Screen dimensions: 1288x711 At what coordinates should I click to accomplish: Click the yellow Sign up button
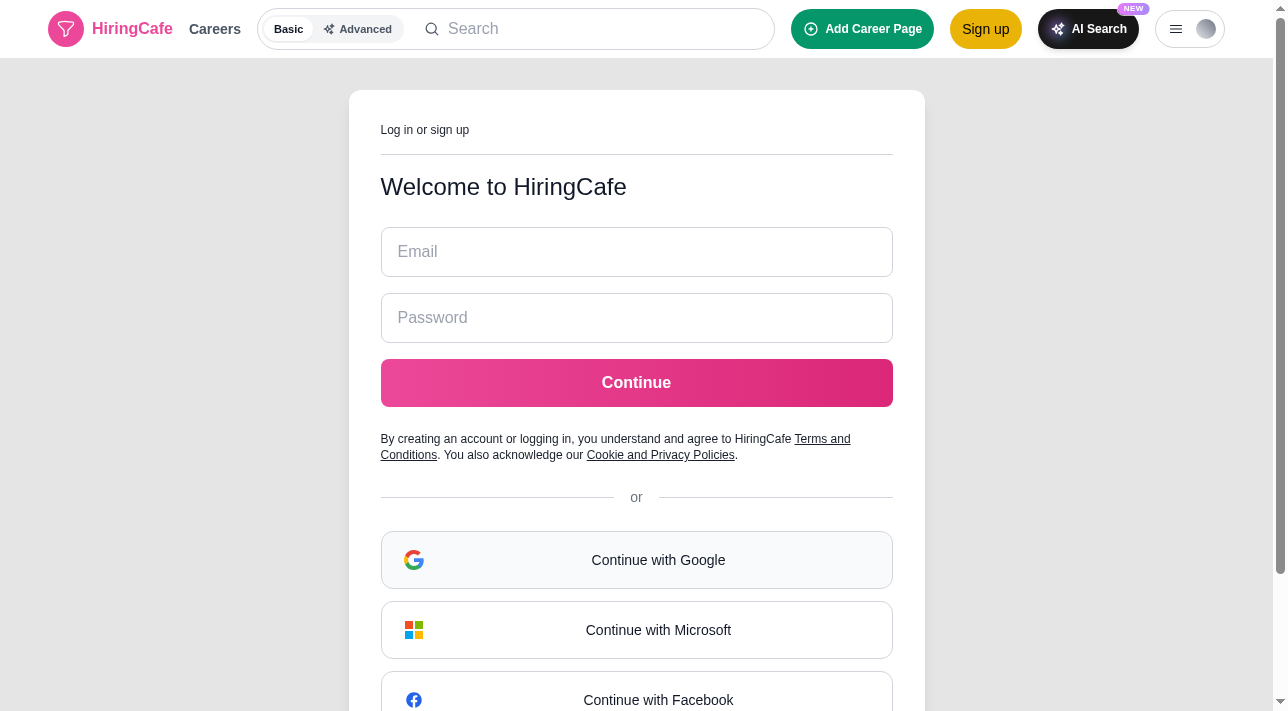(986, 29)
